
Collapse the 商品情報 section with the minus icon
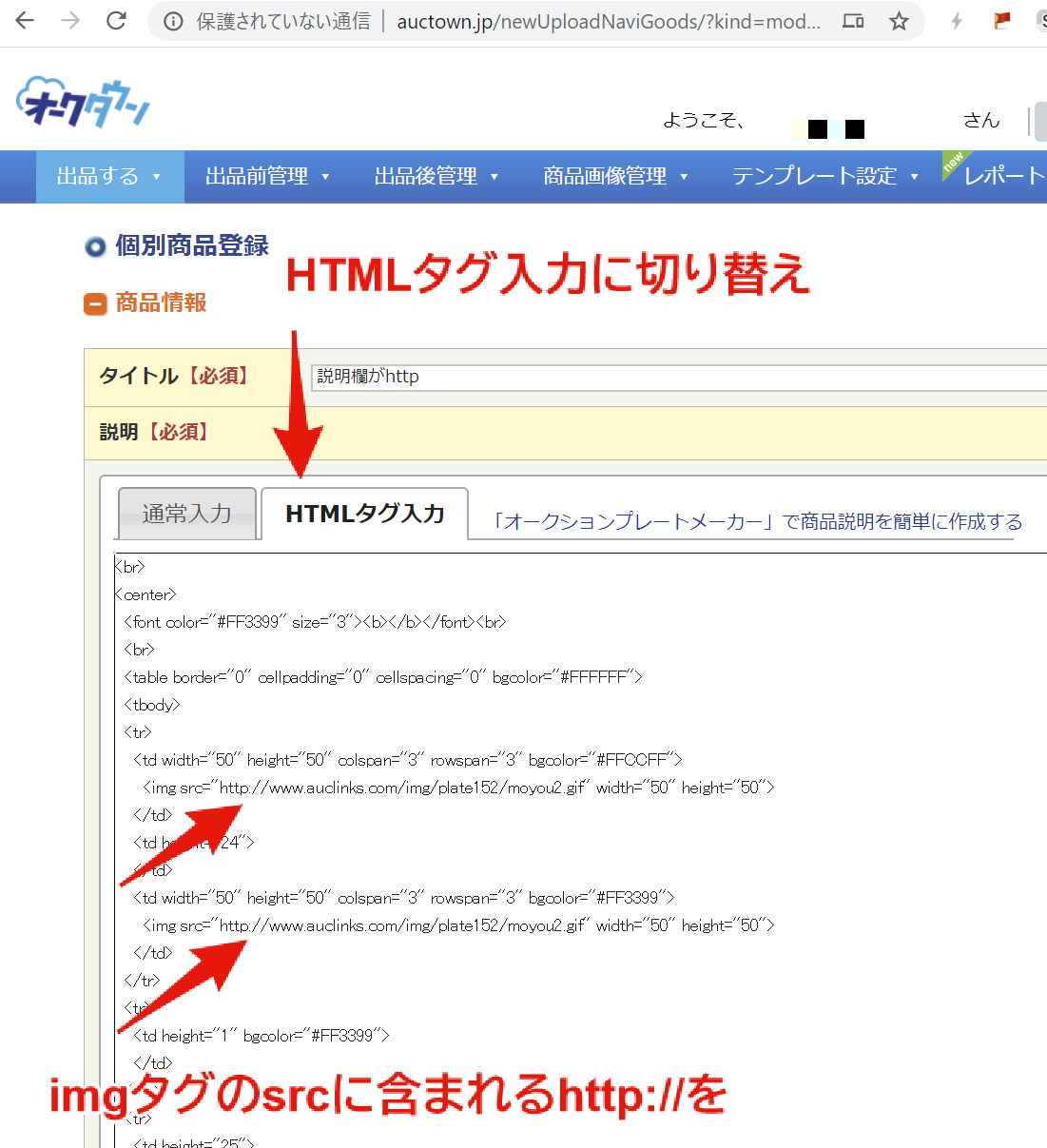pyautogui.click(x=95, y=303)
